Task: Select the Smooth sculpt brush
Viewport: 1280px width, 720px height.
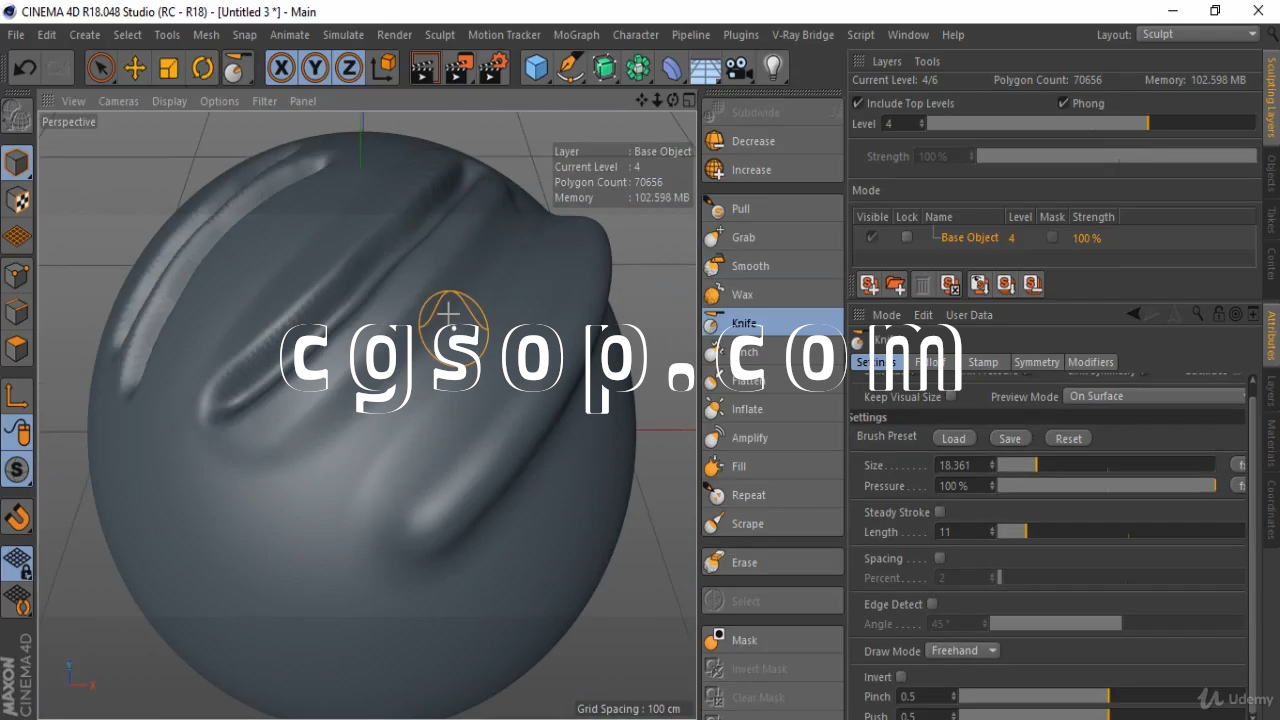Action: click(773, 266)
